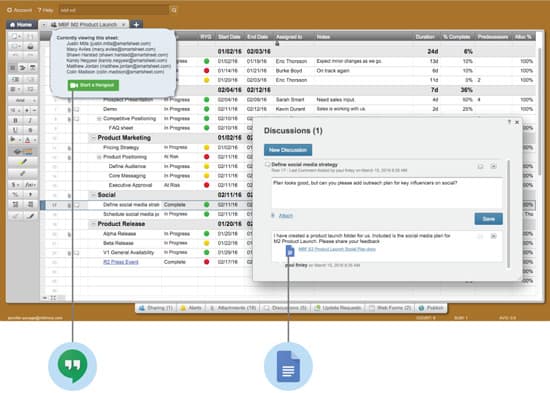
Task: Open the formula functions dropdown
Action: pyautogui.click(x=31, y=185)
